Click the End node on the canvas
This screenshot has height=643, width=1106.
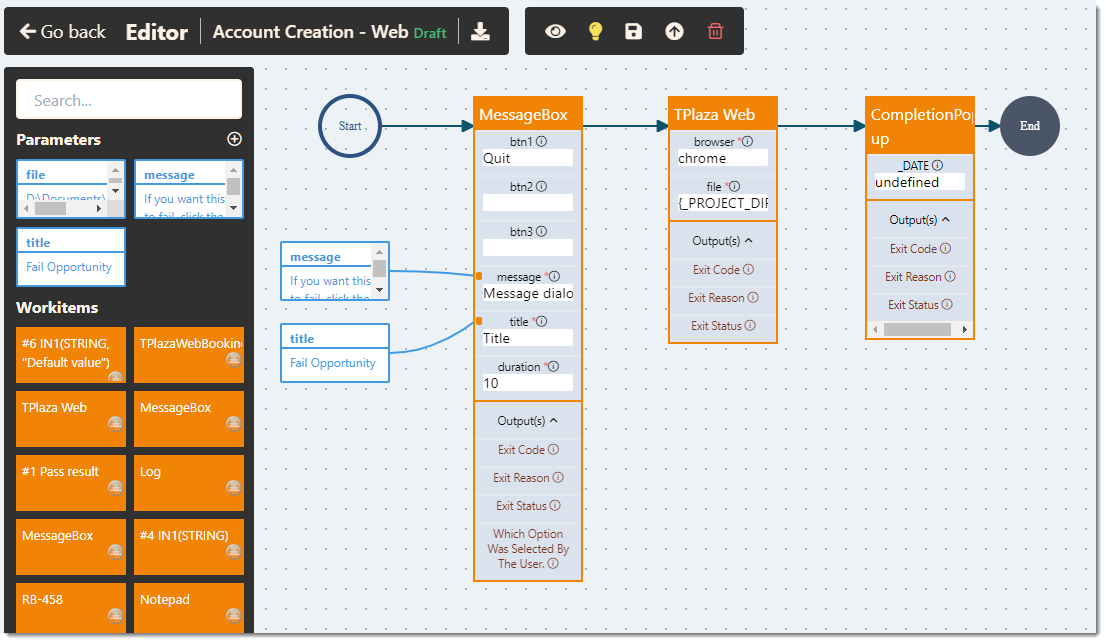click(1029, 126)
